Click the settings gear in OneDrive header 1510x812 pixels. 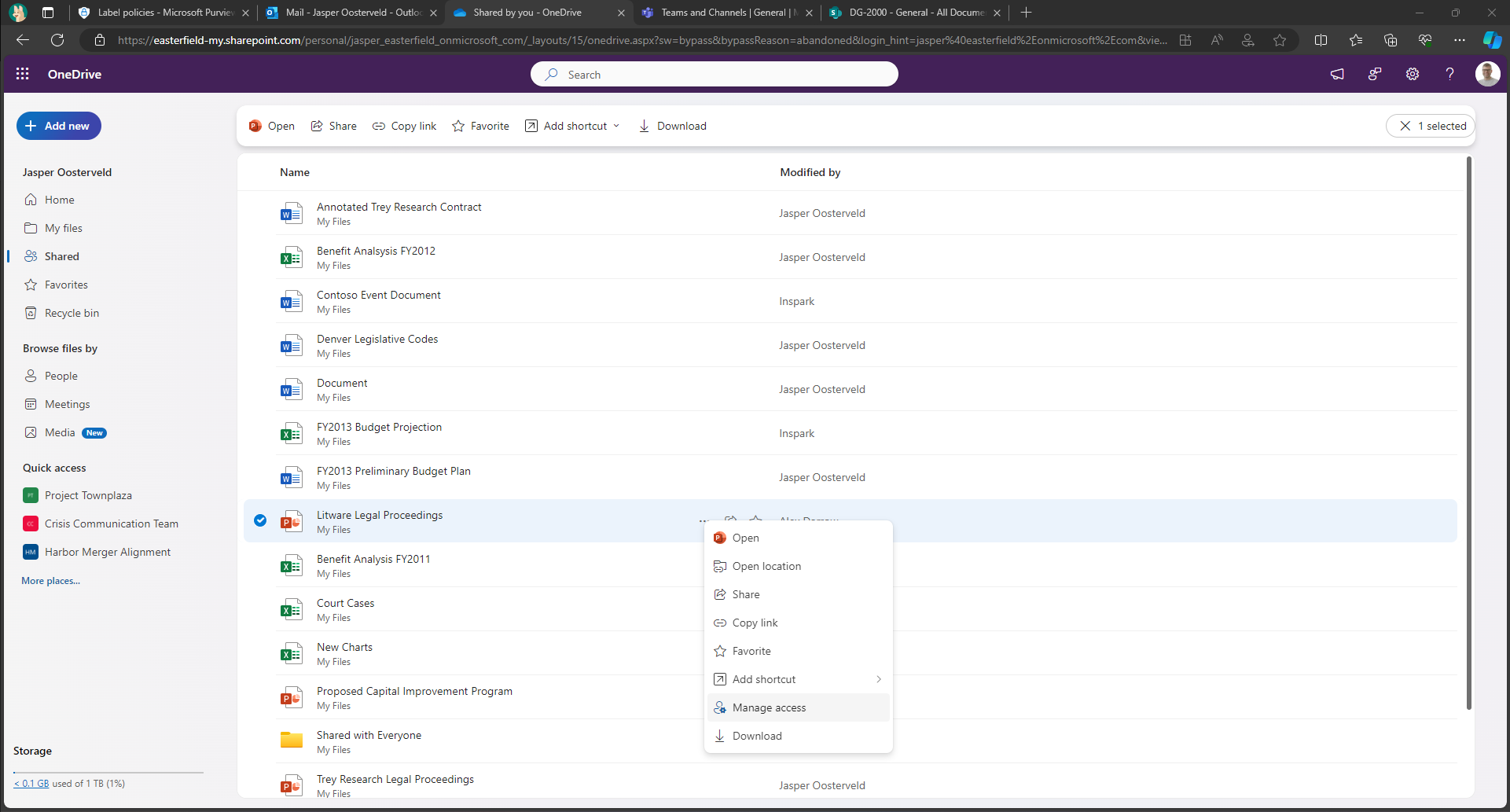point(1413,74)
